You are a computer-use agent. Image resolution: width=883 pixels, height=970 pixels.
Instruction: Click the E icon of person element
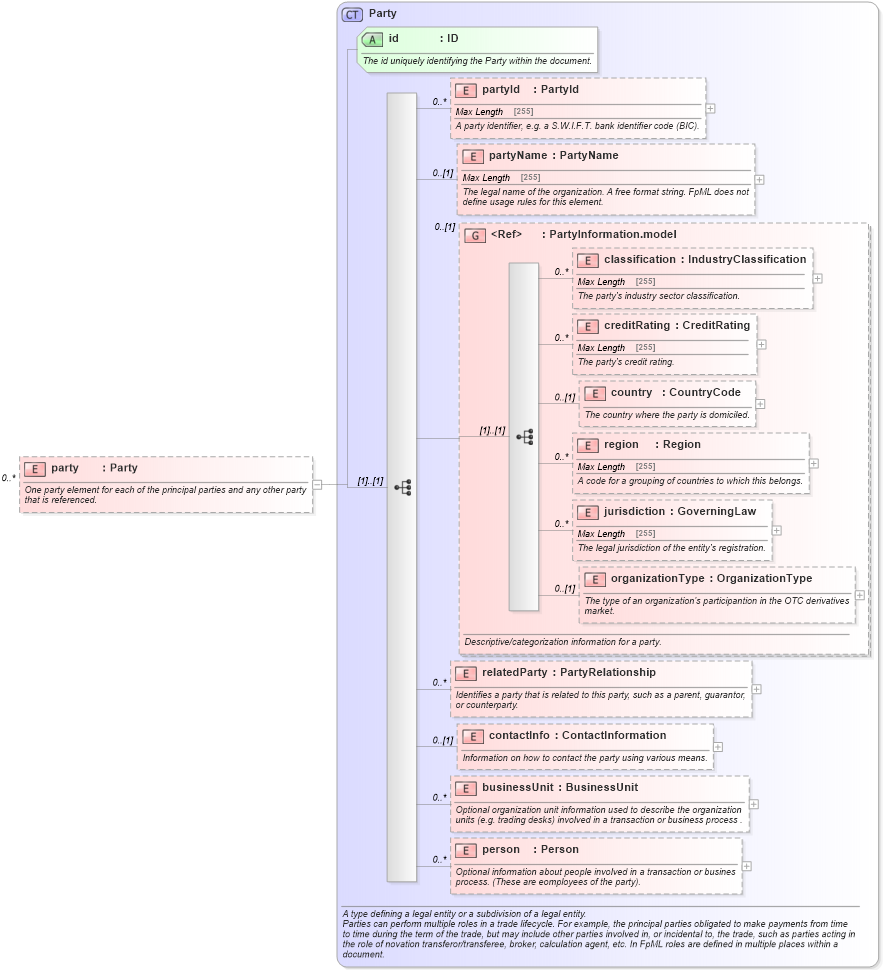pyautogui.click(x=465, y=851)
